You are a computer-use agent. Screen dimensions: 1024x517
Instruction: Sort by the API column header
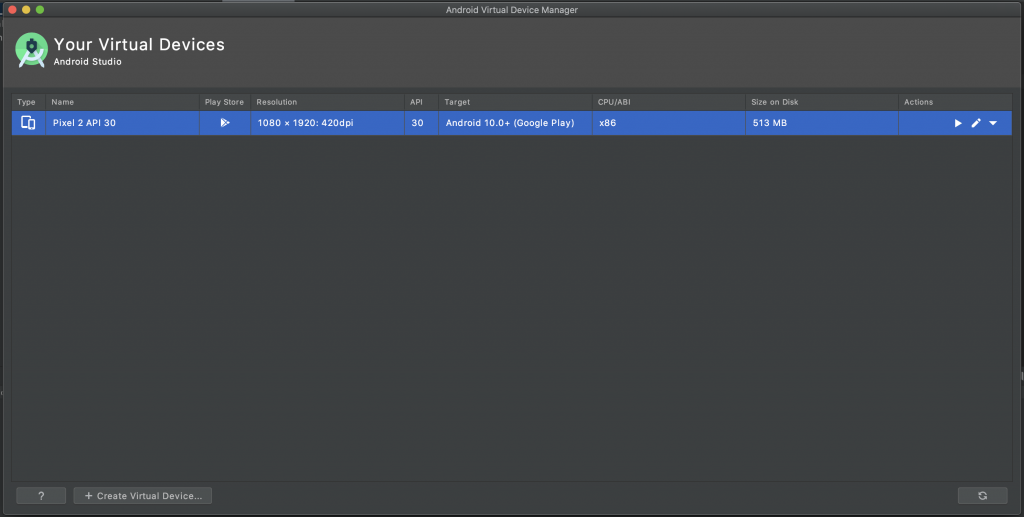point(421,102)
